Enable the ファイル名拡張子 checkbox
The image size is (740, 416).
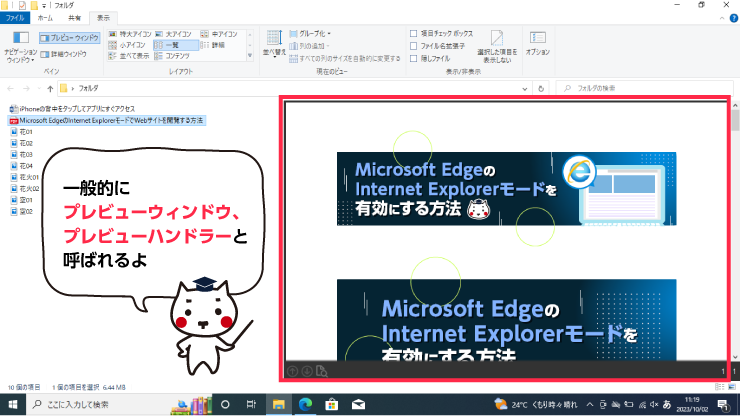[x=413, y=46]
